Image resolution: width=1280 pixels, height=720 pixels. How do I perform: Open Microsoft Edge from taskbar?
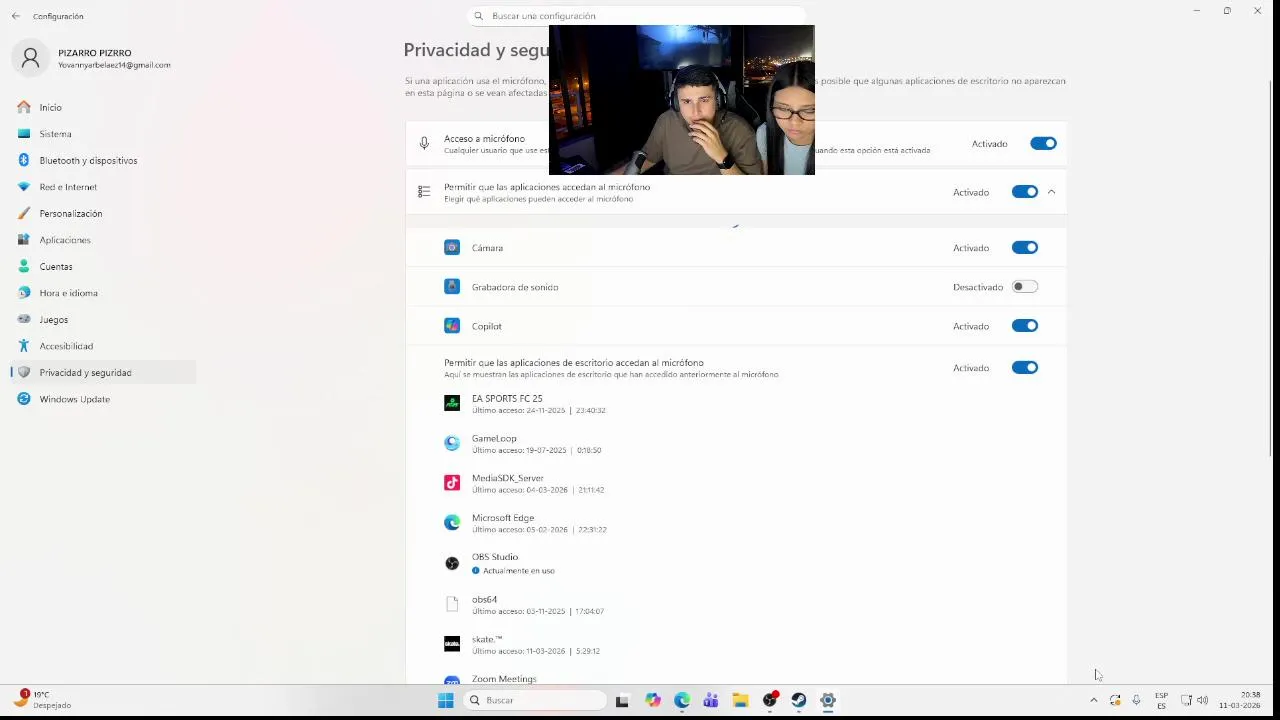tap(682, 701)
